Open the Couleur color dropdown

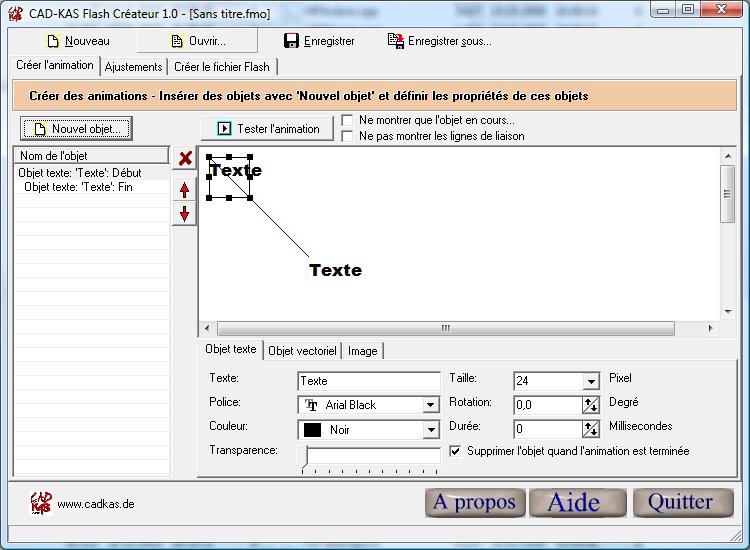point(430,430)
